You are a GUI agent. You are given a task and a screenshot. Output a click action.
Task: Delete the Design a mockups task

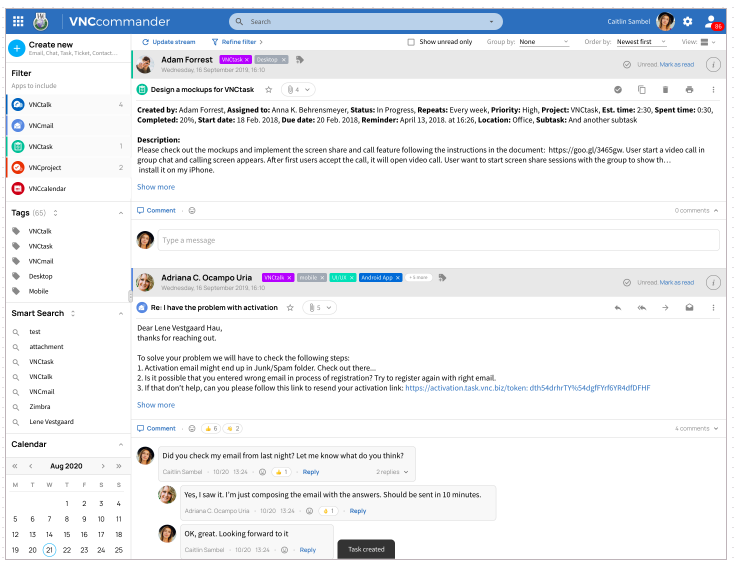click(x=665, y=89)
